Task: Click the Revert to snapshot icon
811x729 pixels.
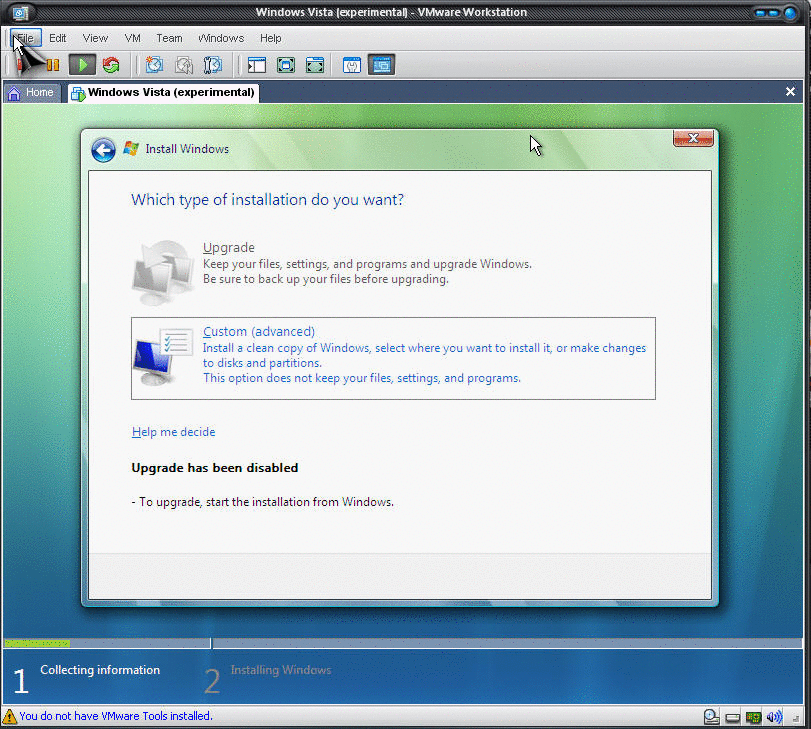Action: click(184, 65)
